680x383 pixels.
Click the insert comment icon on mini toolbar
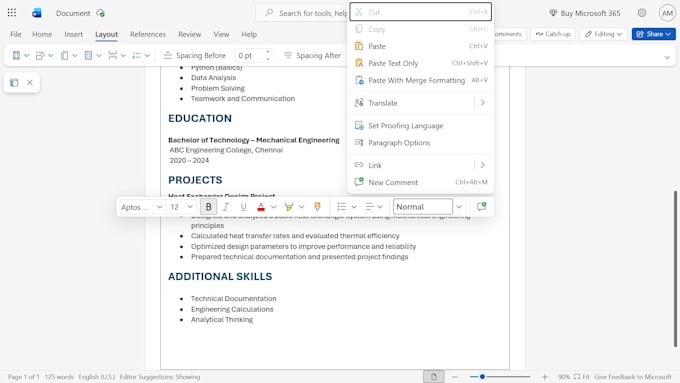pyautogui.click(x=481, y=207)
